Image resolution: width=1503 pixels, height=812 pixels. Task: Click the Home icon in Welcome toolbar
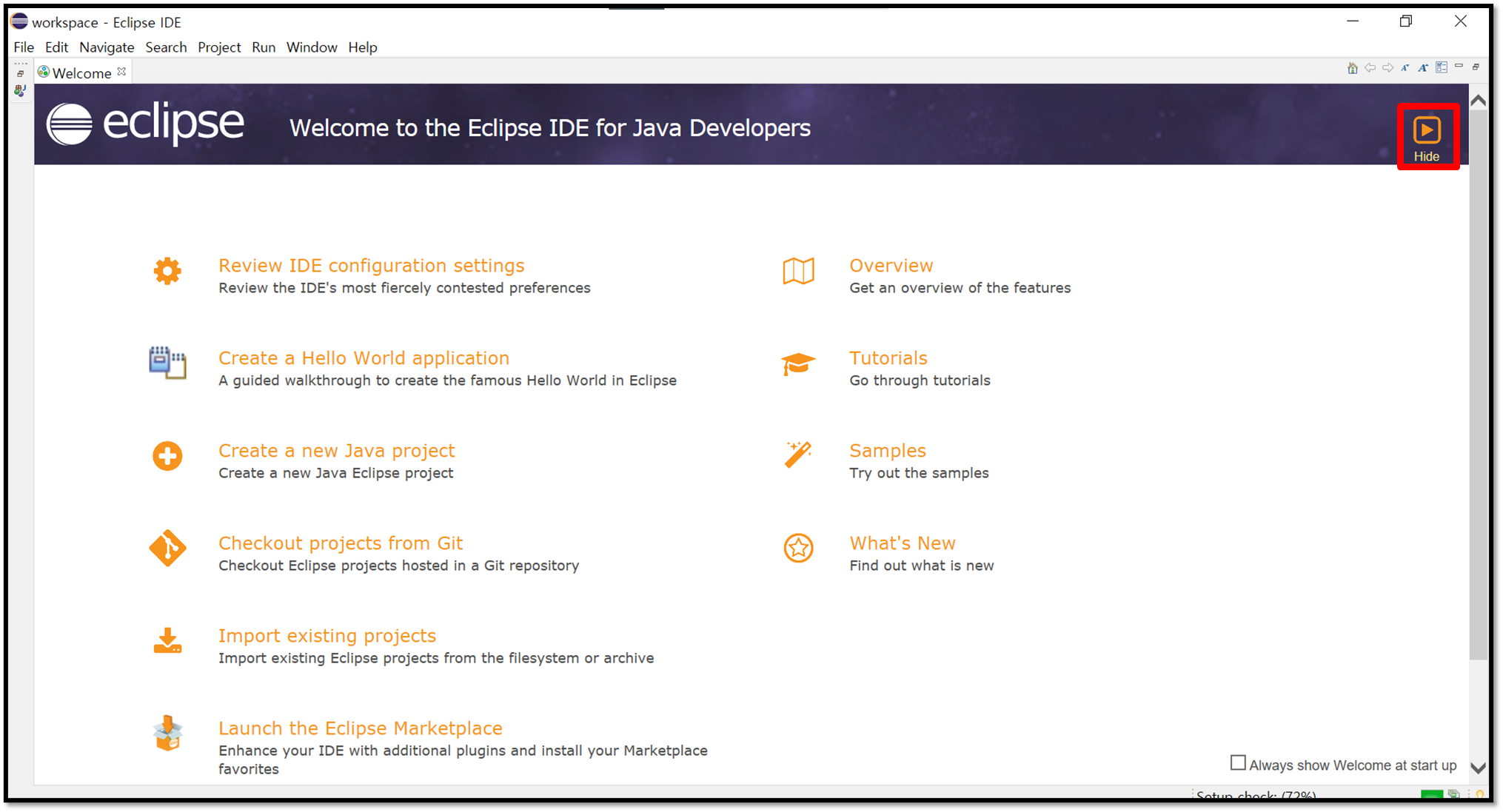[1352, 68]
